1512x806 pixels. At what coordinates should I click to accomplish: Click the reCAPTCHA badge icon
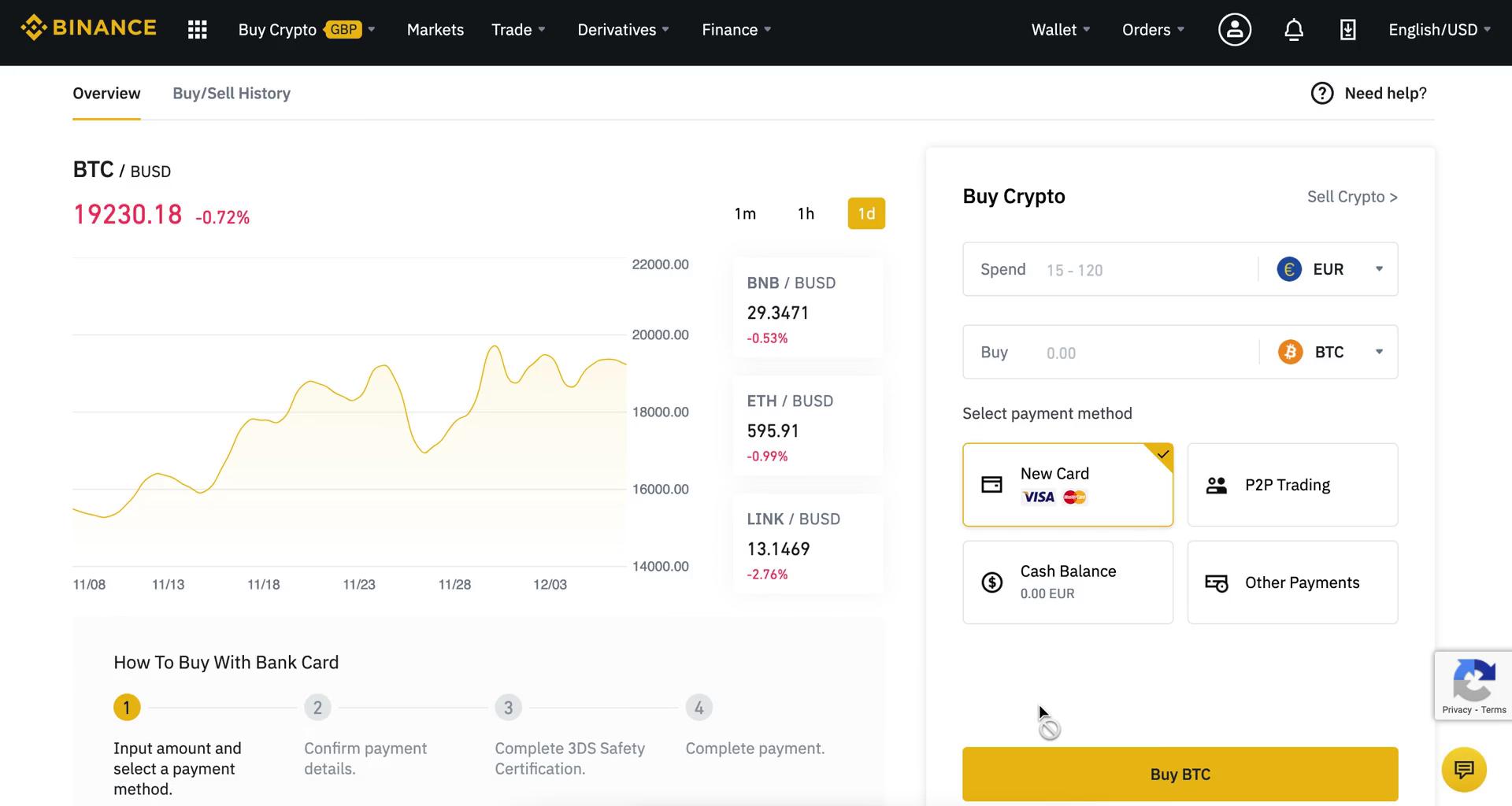[x=1473, y=680]
